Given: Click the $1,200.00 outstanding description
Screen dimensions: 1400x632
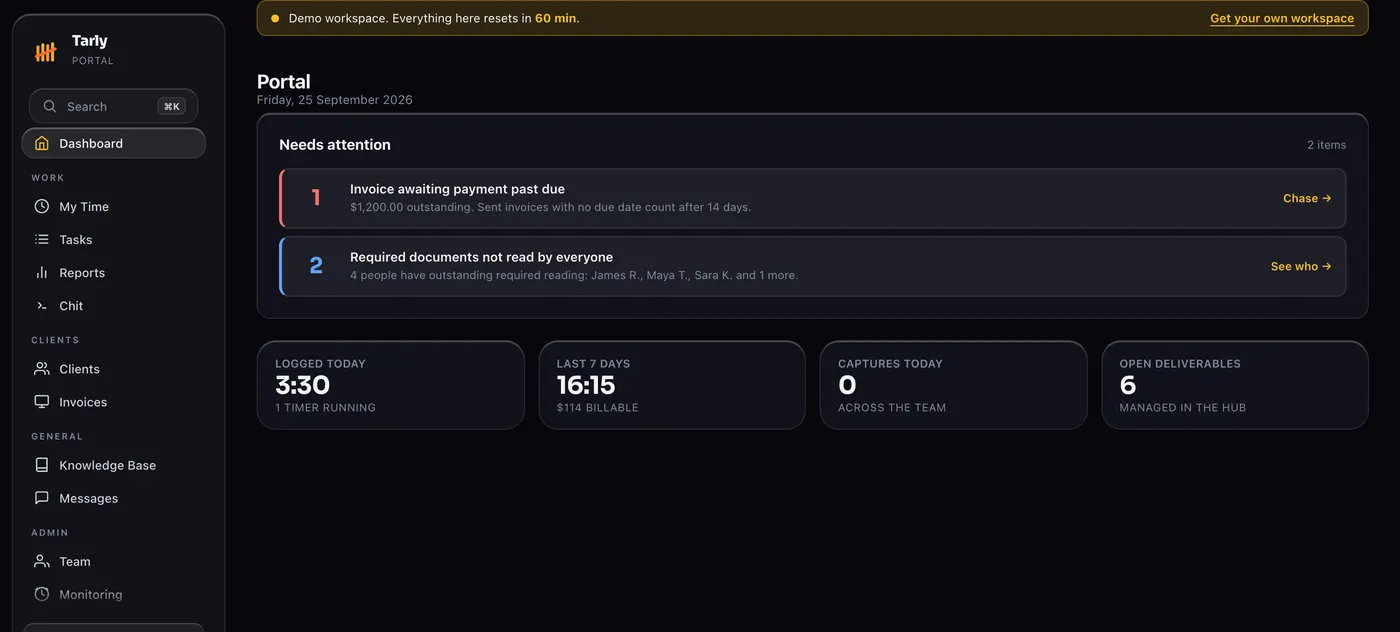Looking at the screenshot, I should 550,207.
